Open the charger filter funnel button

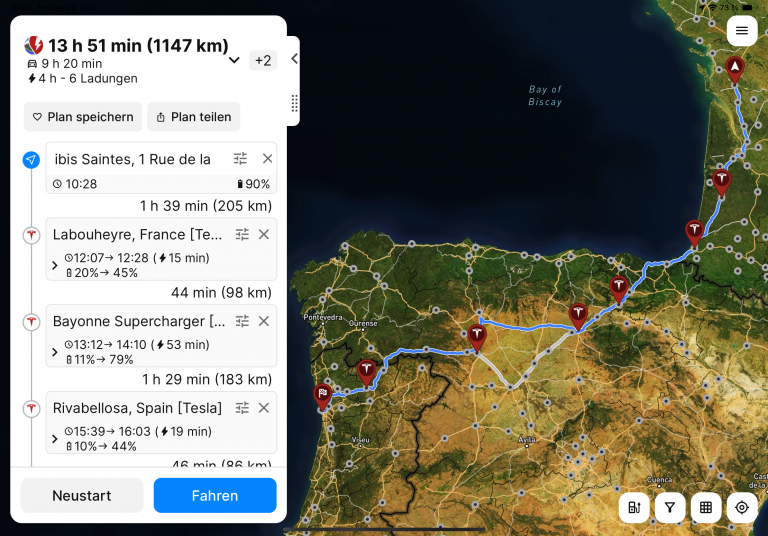tap(670, 508)
